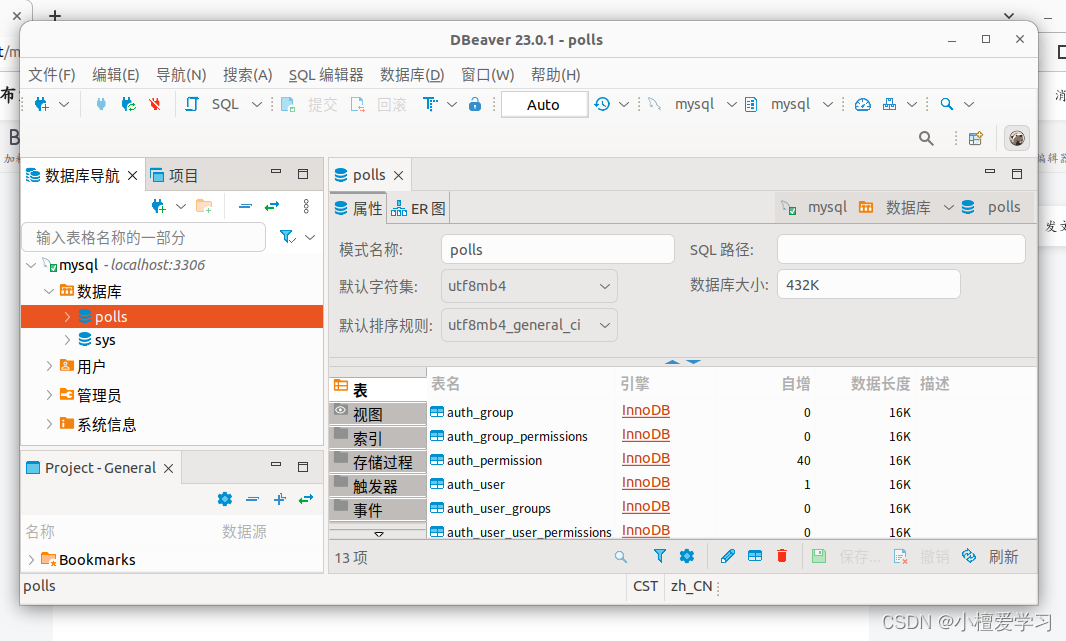Screen dimensions: 1066x641
Task: Click the blue lock icon in toolbar
Action: [x=475, y=104]
